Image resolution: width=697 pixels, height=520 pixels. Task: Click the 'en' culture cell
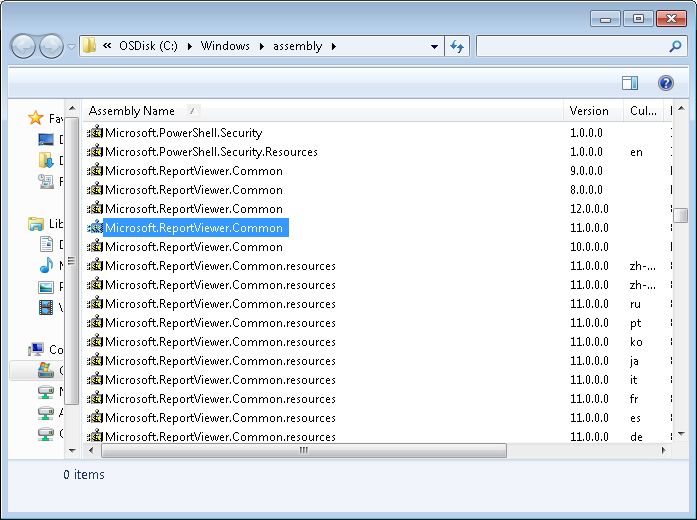tap(636, 152)
